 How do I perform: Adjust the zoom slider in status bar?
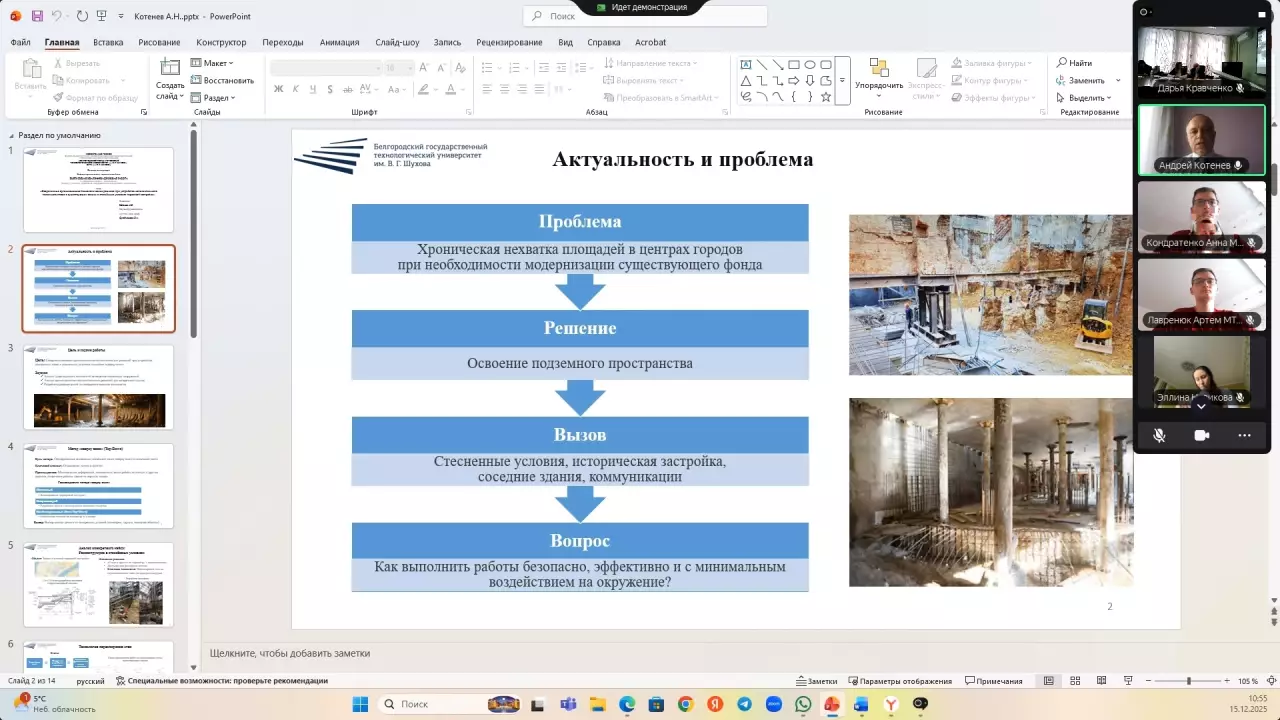pos(1188,681)
